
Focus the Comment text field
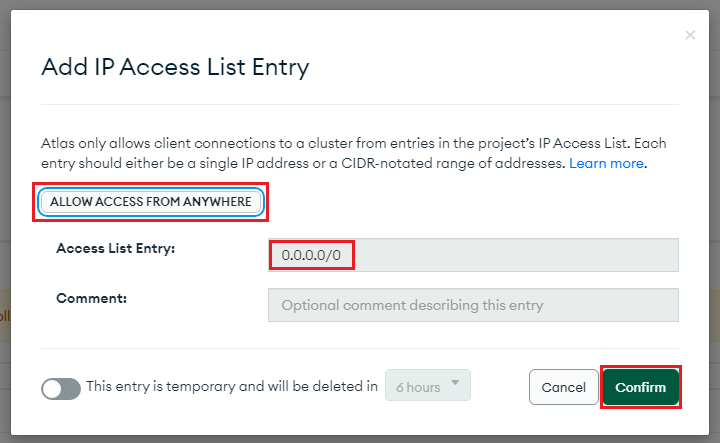click(x=473, y=305)
